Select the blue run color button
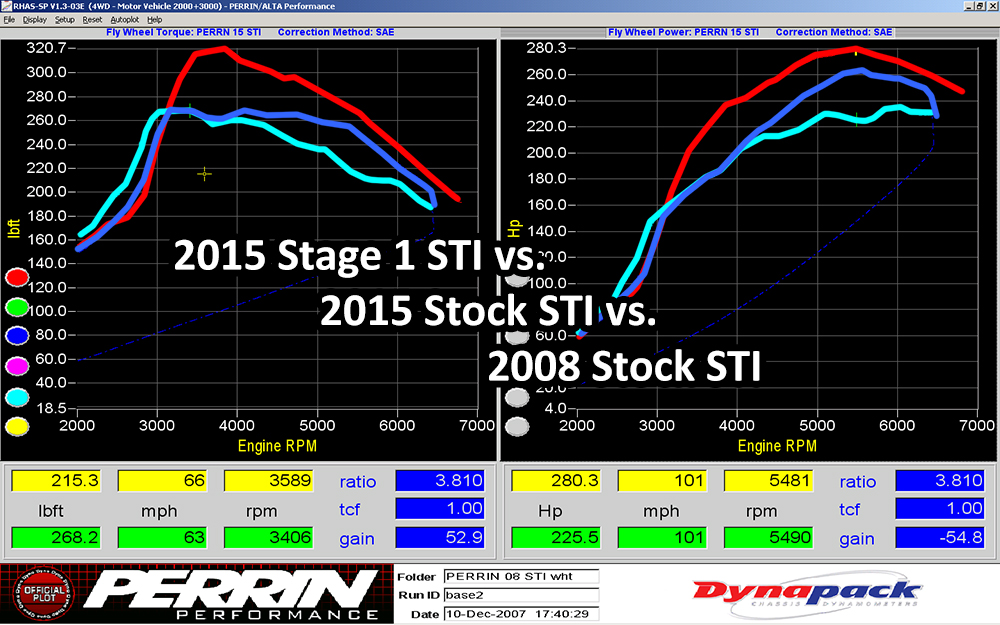Viewport: 1000px width, 625px height. click(17, 335)
